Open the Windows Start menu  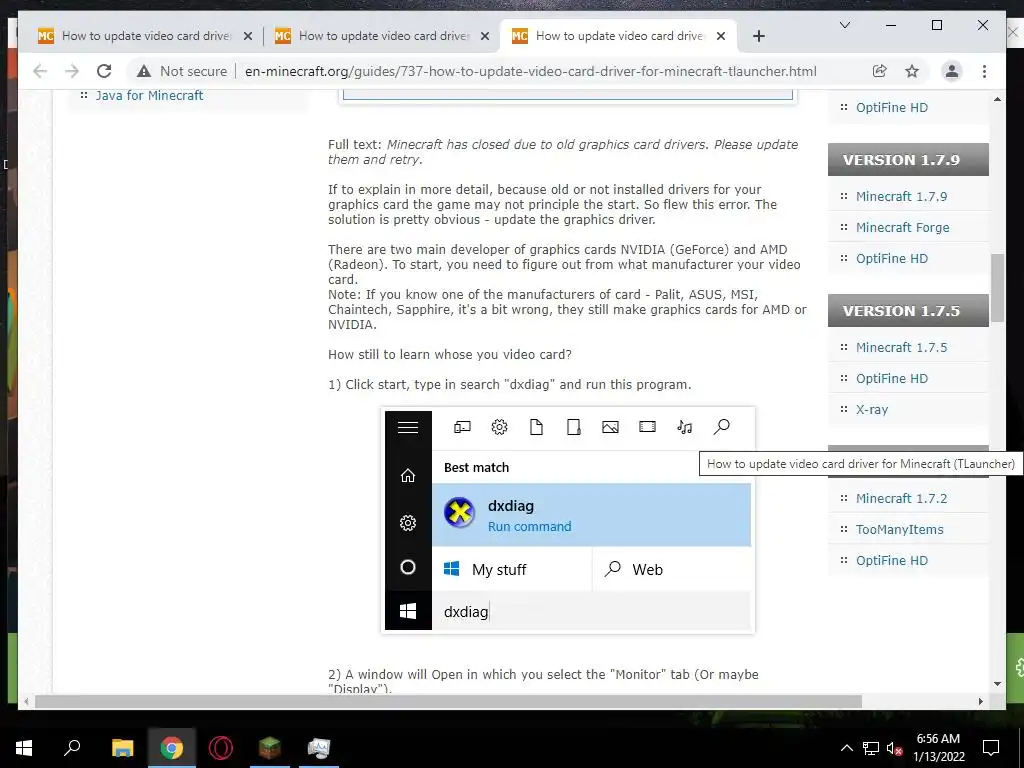pos(24,748)
